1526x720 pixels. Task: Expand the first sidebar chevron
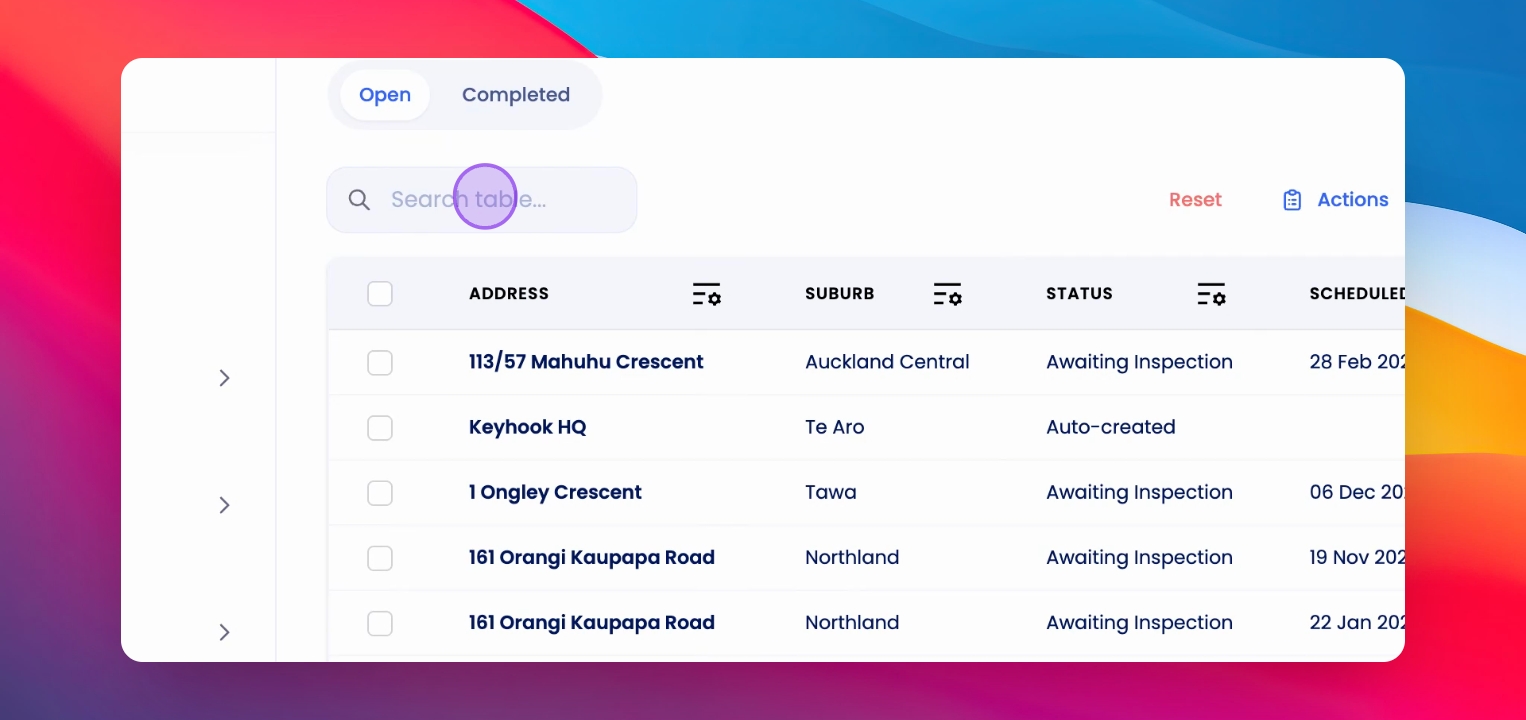[x=224, y=377]
